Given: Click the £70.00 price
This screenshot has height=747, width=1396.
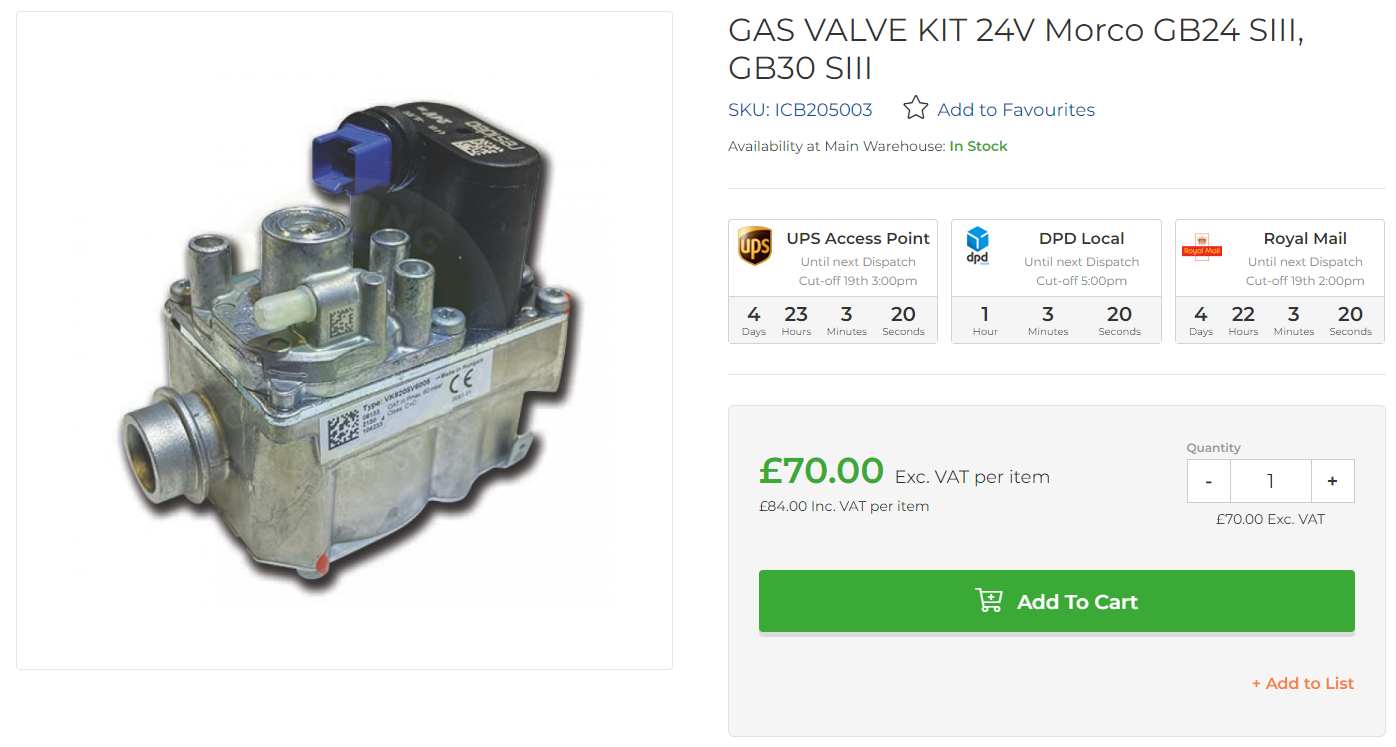Looking at the screenshot, I should (821, 470).
